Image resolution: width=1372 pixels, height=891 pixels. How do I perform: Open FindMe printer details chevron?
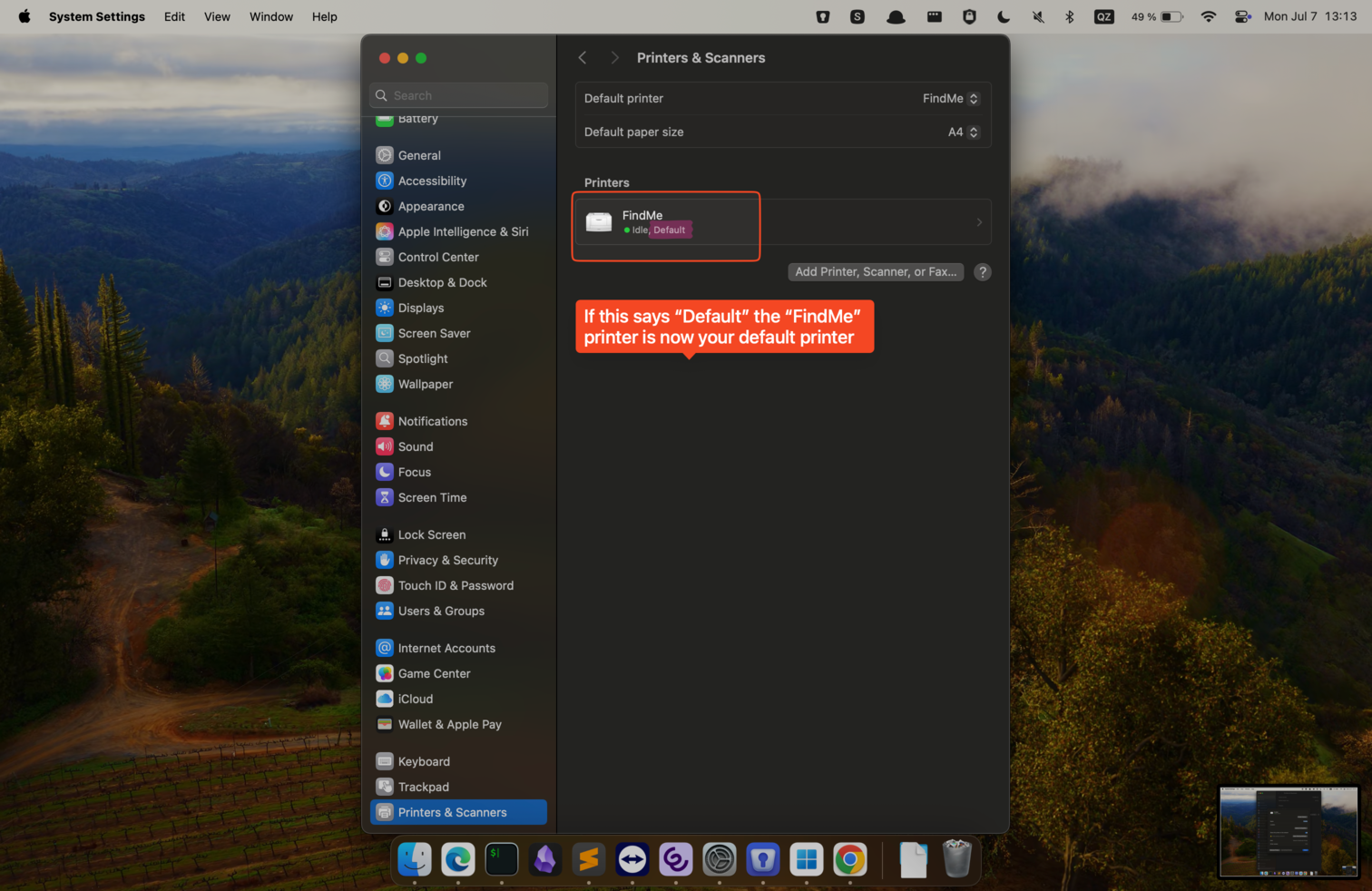(x=979, y=222)
